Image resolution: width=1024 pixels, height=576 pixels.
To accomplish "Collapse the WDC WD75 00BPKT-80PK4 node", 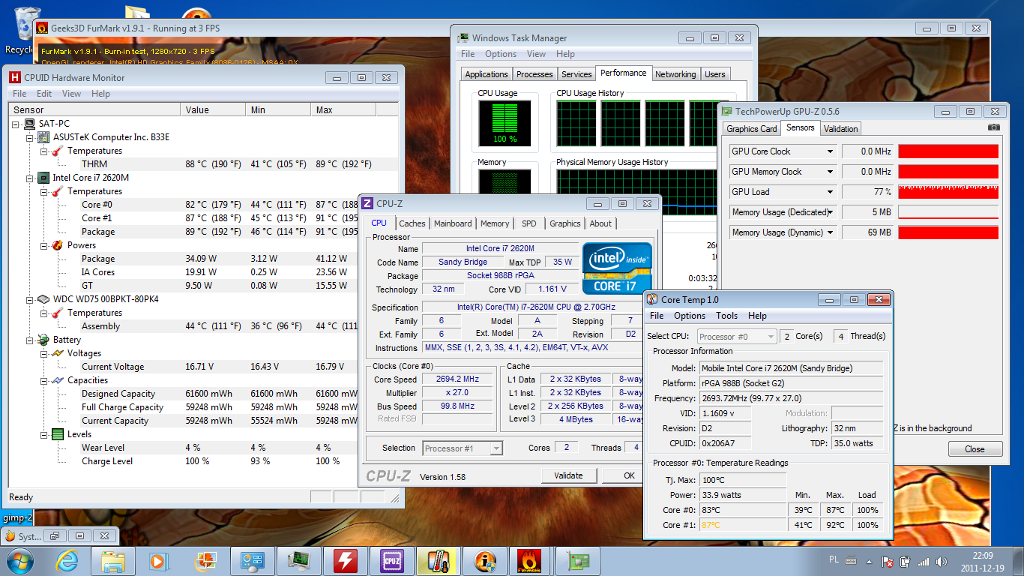I will pos(29,299).
